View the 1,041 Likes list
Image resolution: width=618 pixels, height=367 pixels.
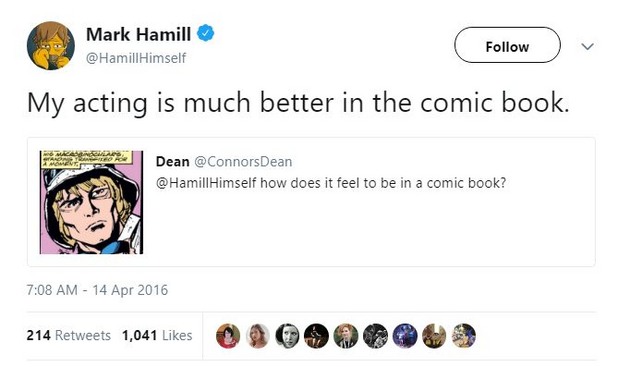[x=157, y=335]
